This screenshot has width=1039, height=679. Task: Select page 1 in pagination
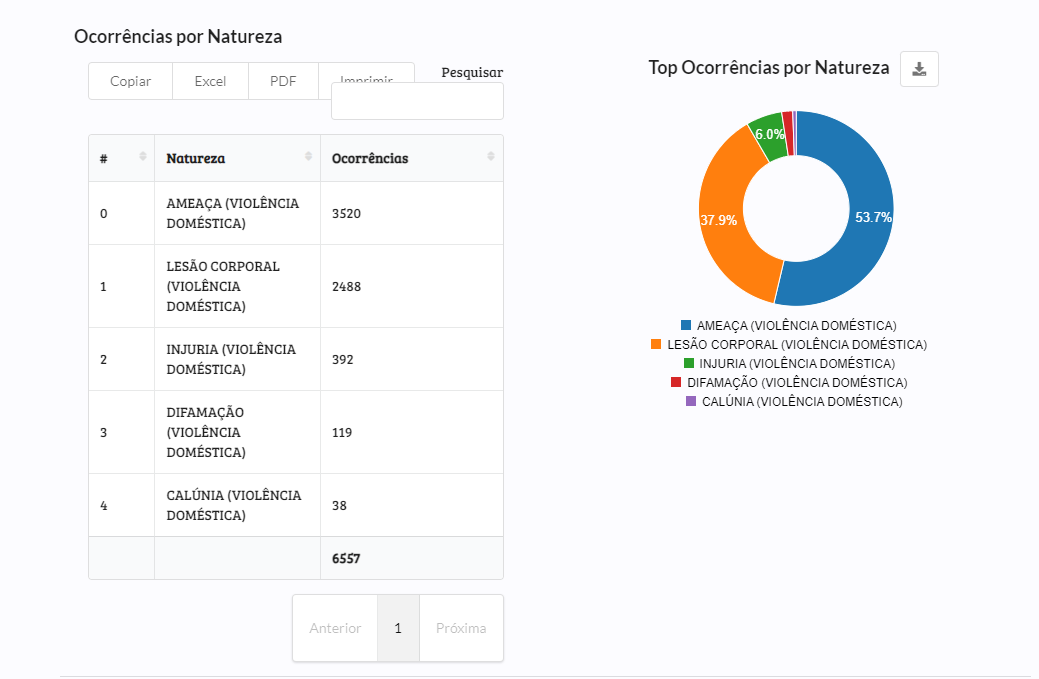click(x=398, y=628)
